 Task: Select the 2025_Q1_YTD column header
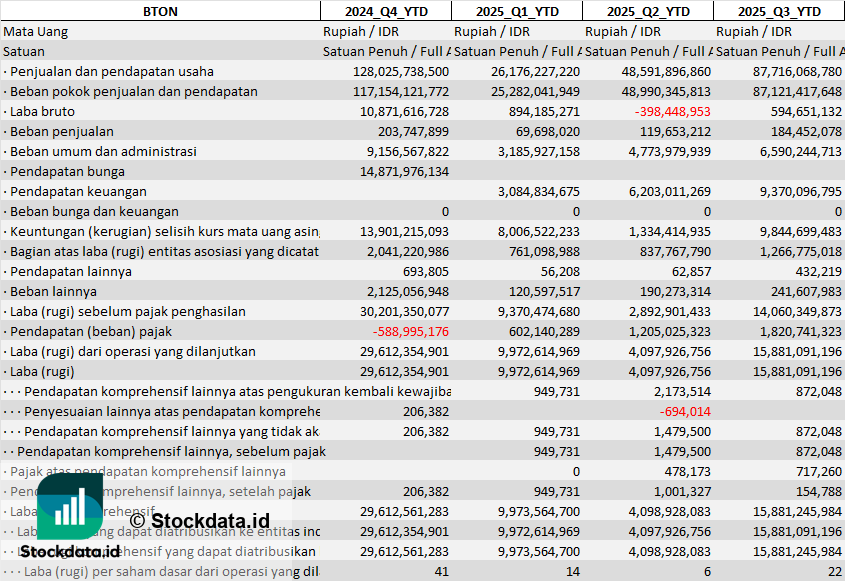point(516,11)
